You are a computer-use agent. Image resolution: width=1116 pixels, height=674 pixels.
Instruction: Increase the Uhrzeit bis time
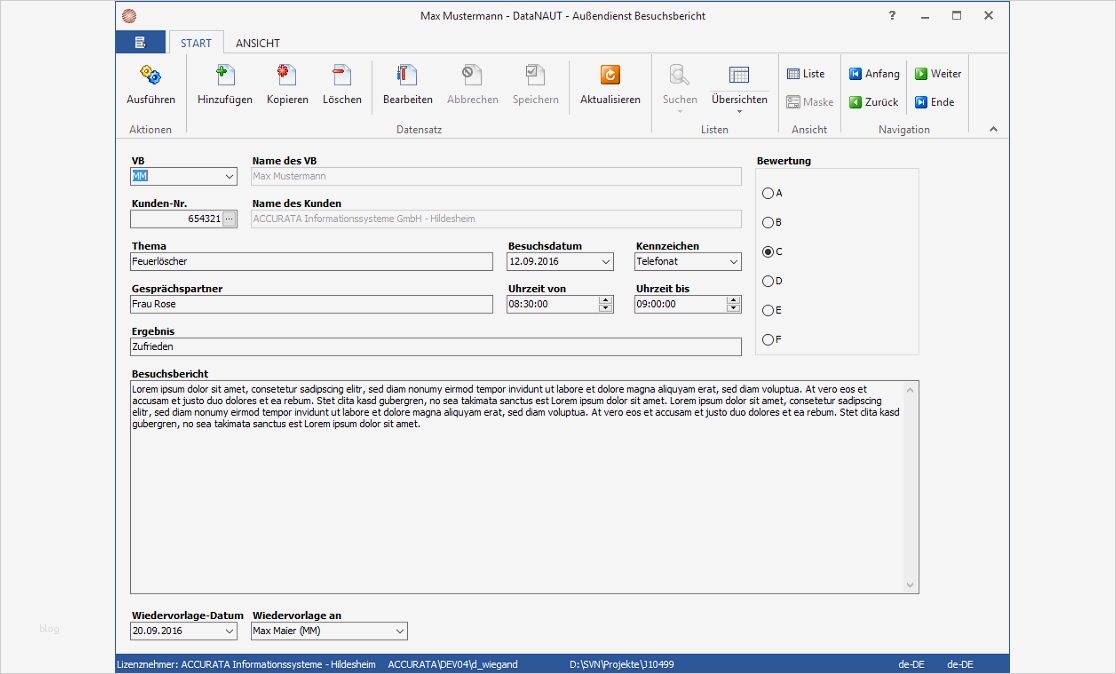click(733, 300)
